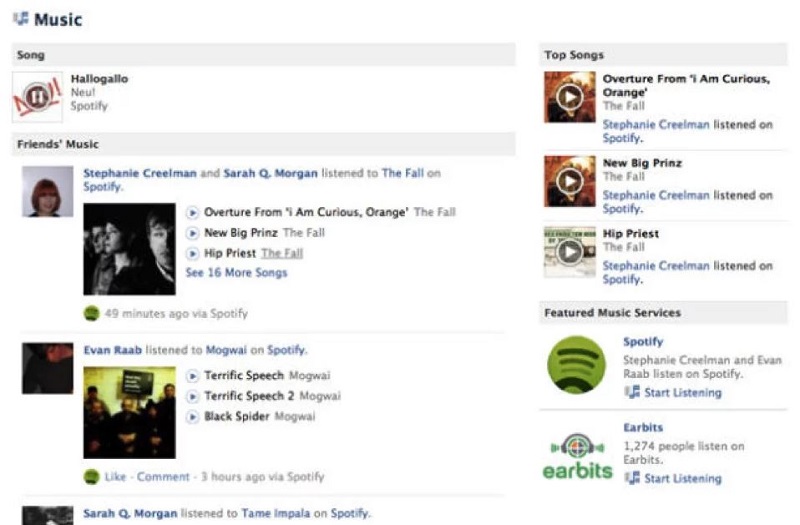The width and height of the screenshot is (800, 525).
Task: Pause the Hallogallo song on album art
Action: pyautogui.click(x=37, y=96)
